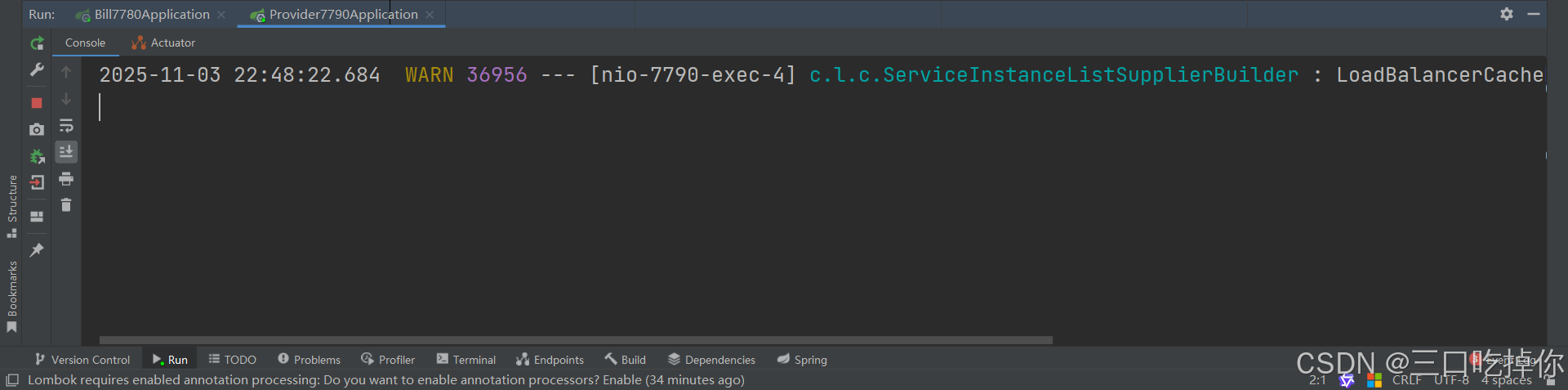
Task: Toggle tool window bars via bottom-left icon
Action: tap(12, 380)
